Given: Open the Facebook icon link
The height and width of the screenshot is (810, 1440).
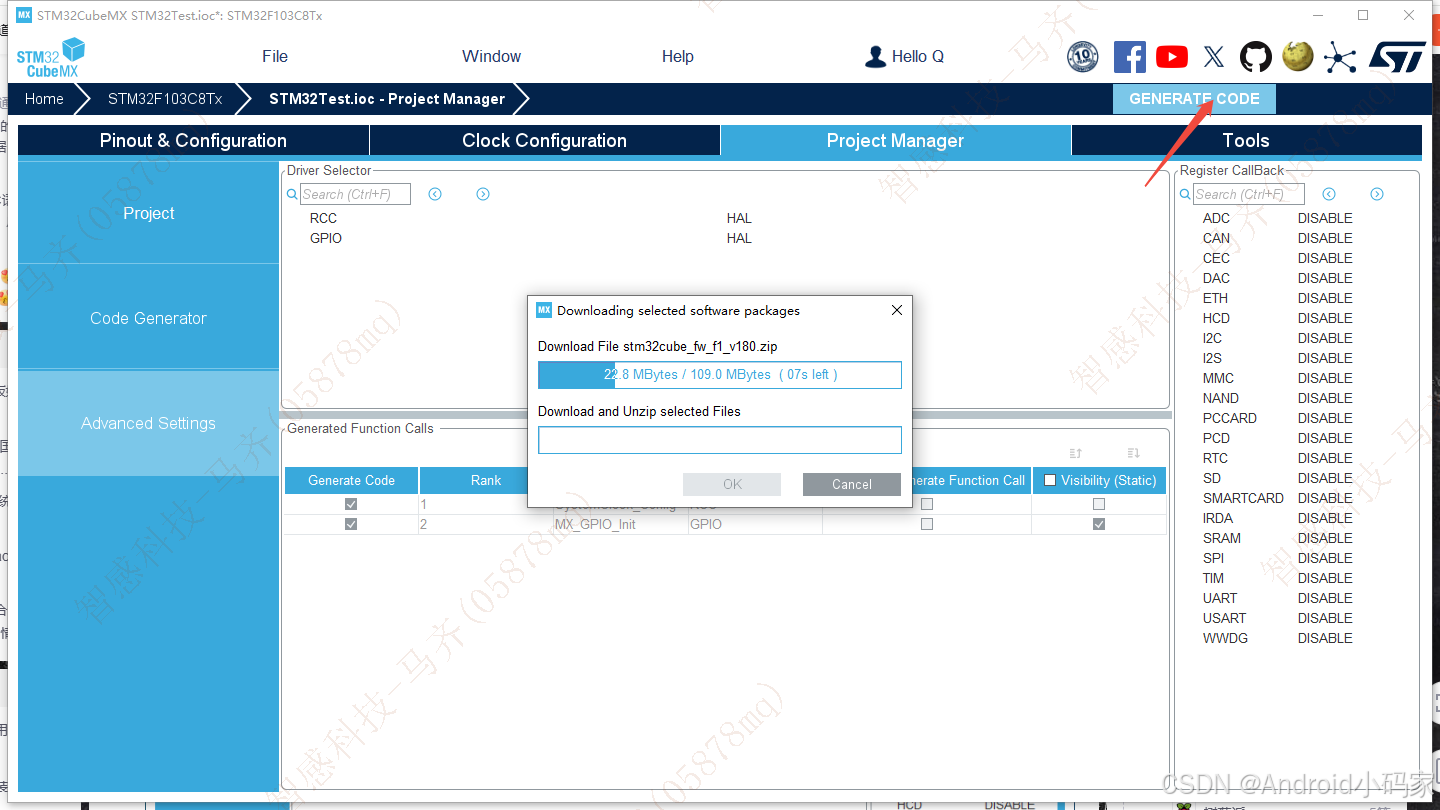Looking at the screenshot, I should point(1130,57).
